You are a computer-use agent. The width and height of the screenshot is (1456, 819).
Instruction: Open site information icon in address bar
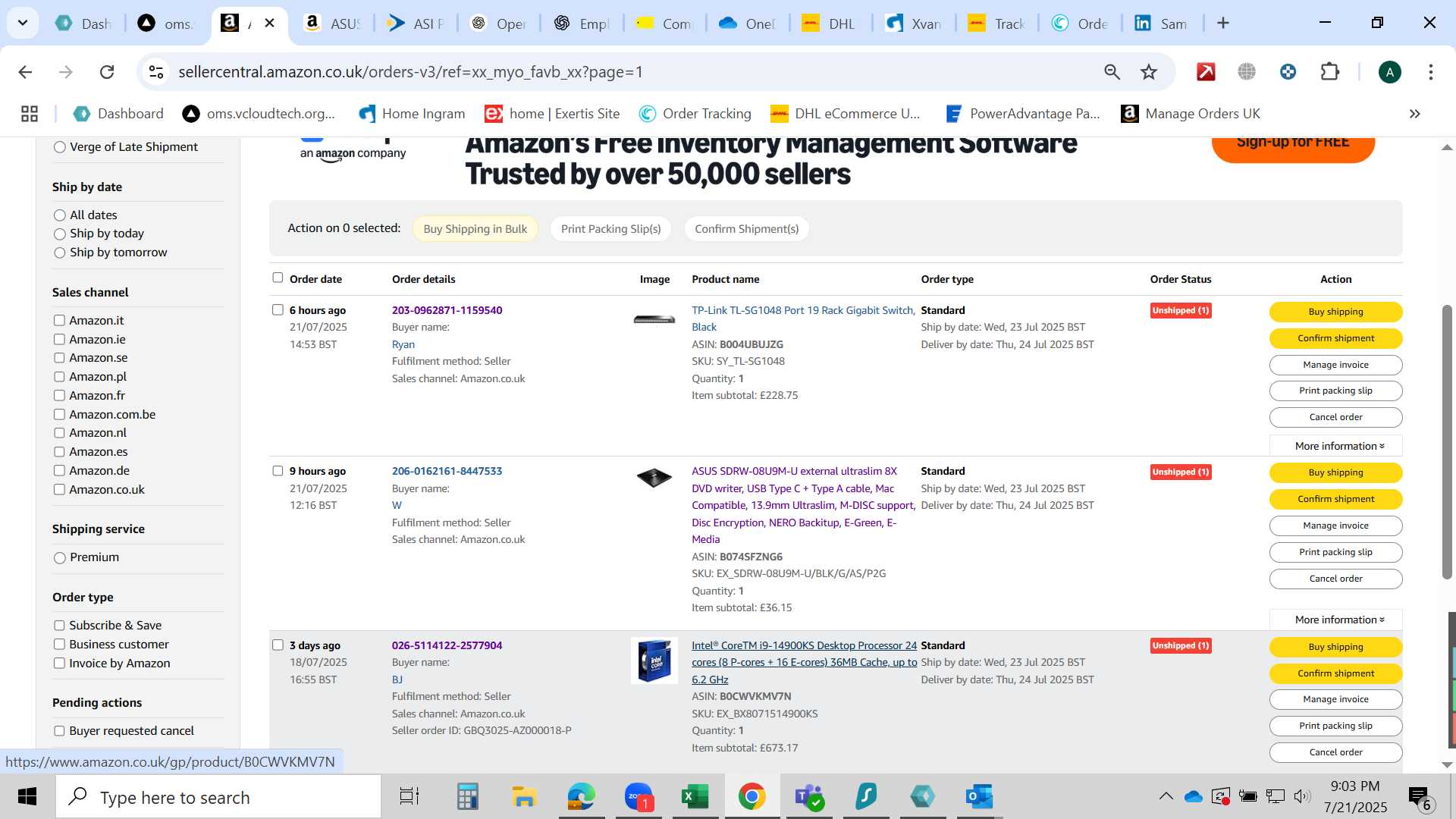[x=156, y=72]
